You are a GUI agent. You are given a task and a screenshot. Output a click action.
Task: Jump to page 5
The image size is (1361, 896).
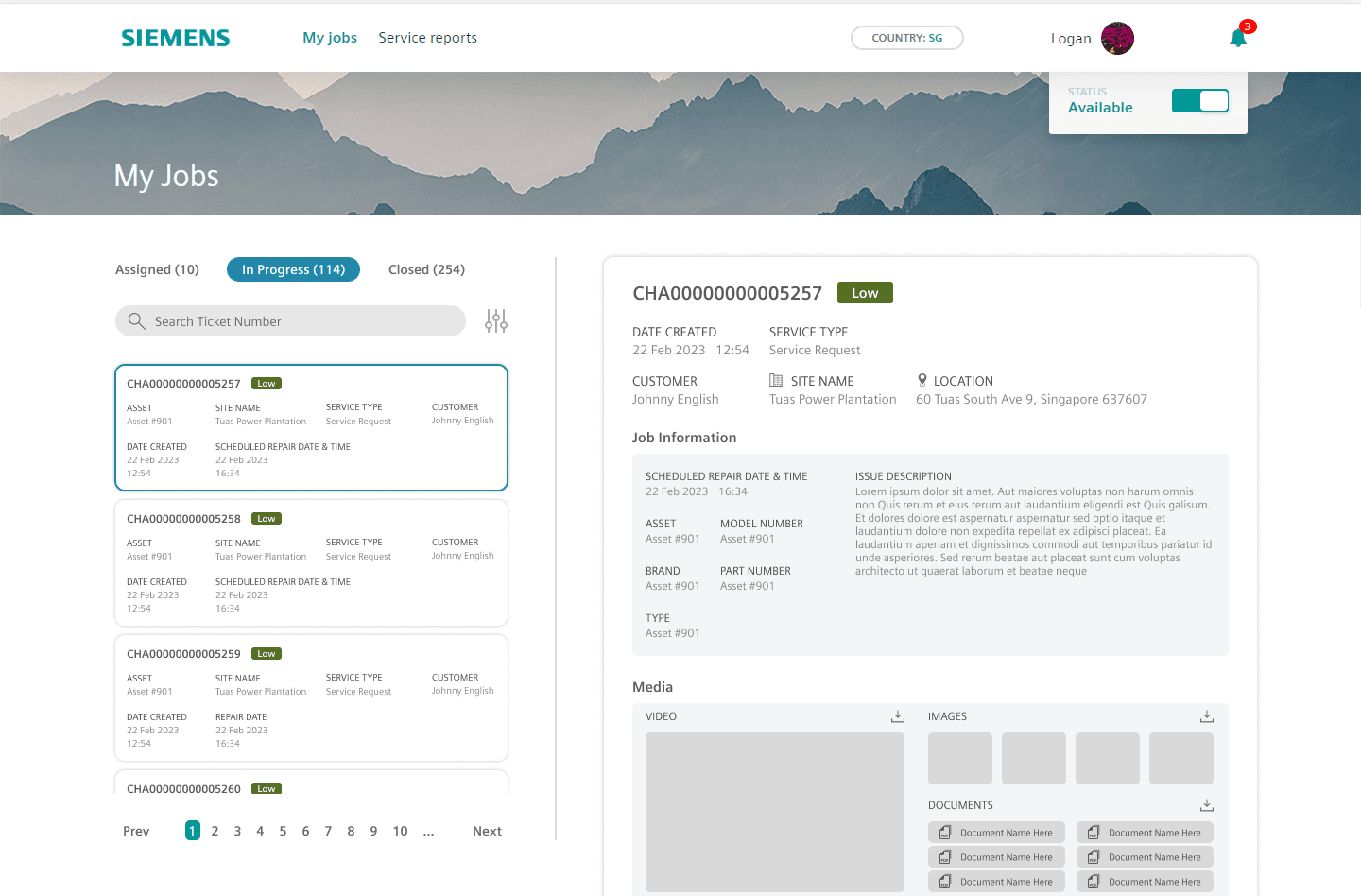283,831
